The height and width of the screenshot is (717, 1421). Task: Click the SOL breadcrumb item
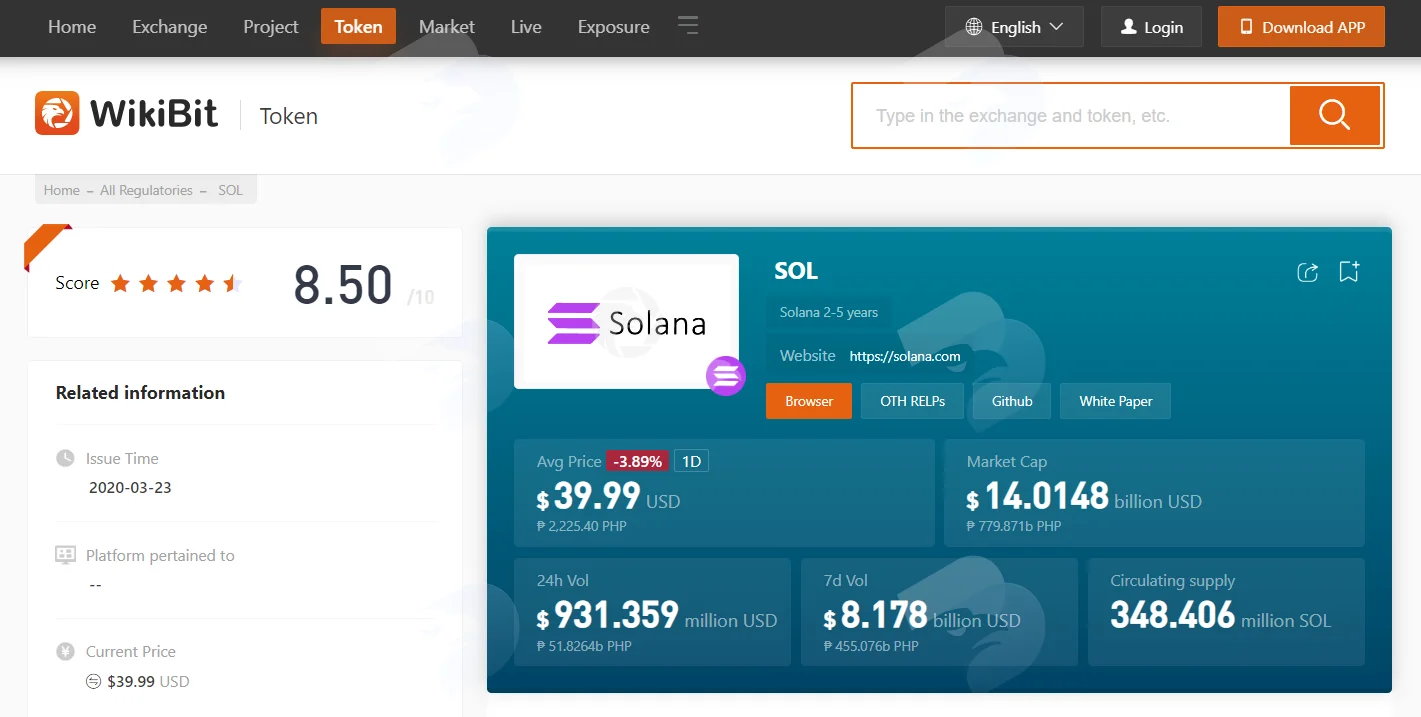coord(230,190)
